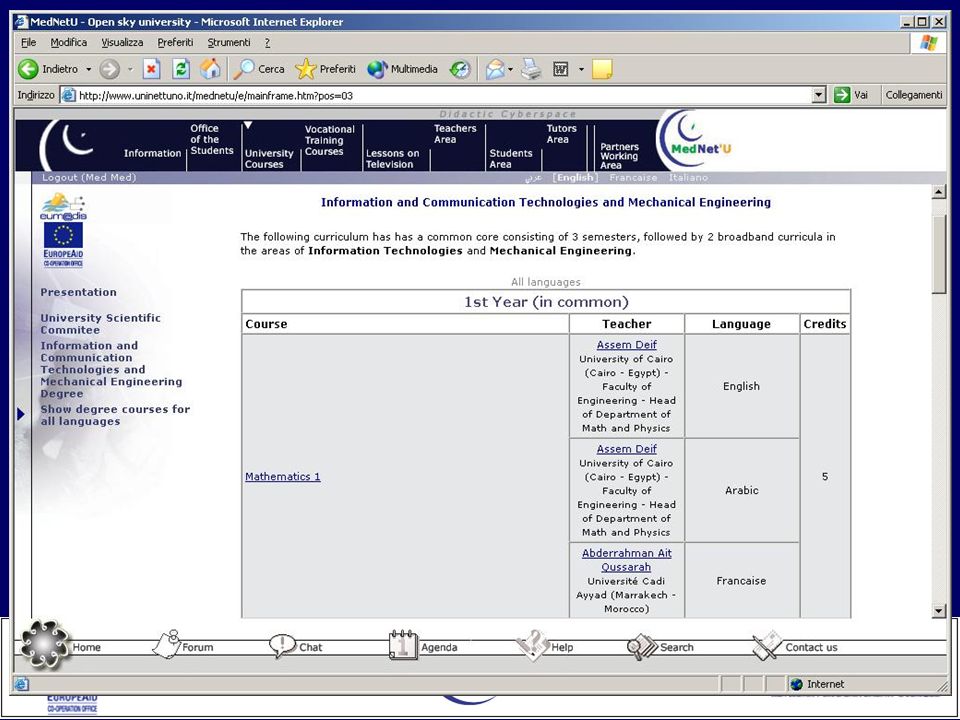Click Show degree courses for all languages

115,415
